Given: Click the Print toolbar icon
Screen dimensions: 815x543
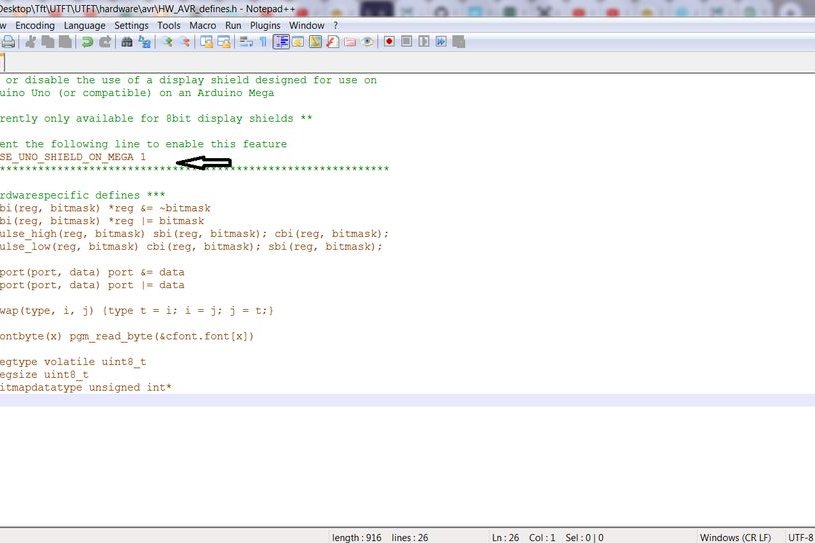Looking at the screenshot, I should coord(8,42).
